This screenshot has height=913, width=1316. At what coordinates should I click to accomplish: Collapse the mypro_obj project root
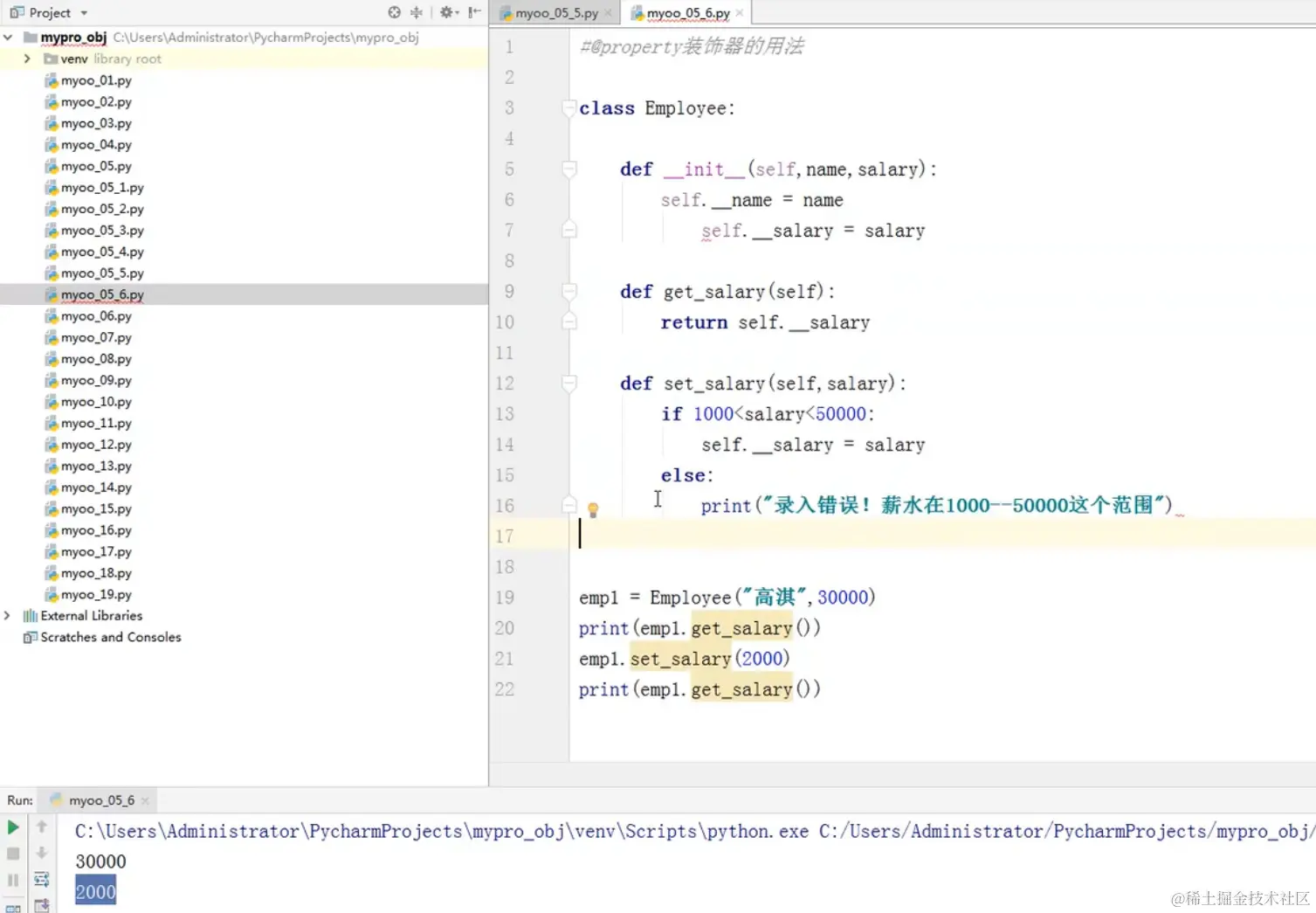click(x=8, y=38)
